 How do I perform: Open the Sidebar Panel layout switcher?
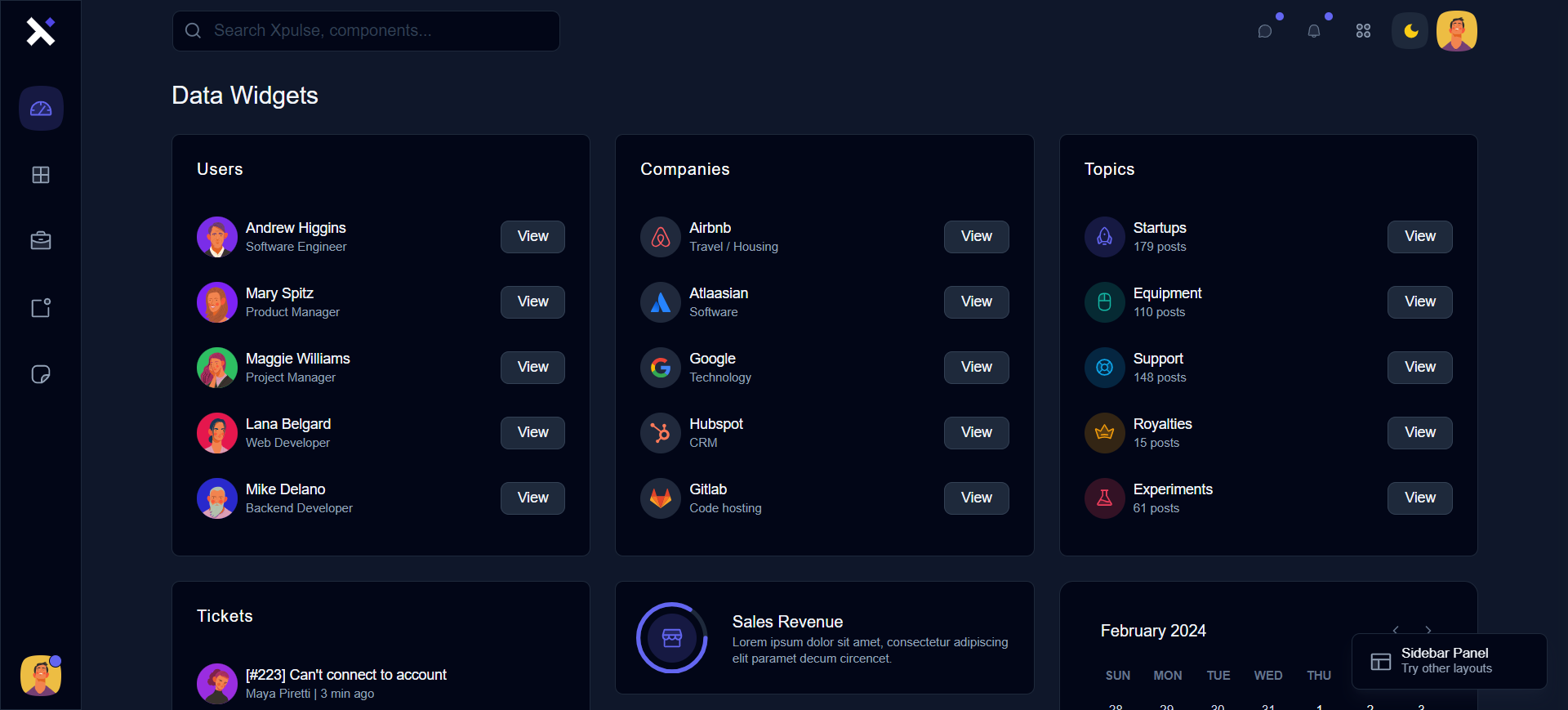[1449, 661]
